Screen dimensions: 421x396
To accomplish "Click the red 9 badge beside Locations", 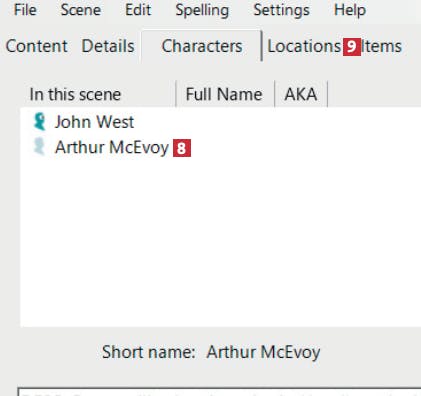I will 352,46.
